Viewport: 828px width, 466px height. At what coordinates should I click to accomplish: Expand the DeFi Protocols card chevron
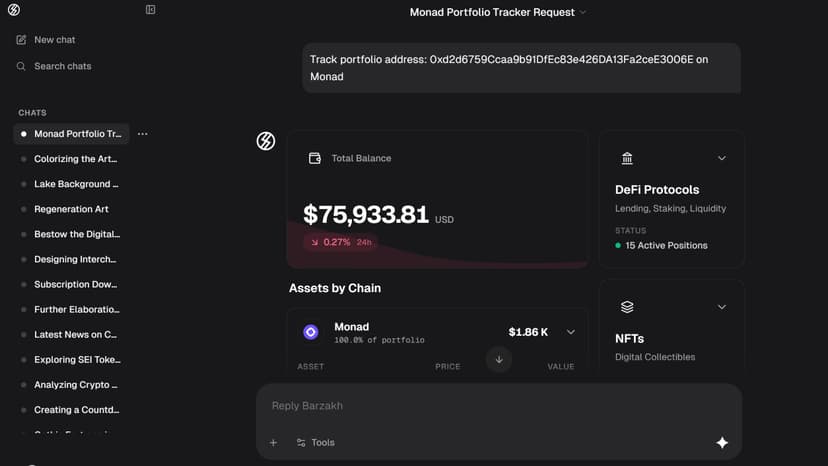click(x=722, y=158)
